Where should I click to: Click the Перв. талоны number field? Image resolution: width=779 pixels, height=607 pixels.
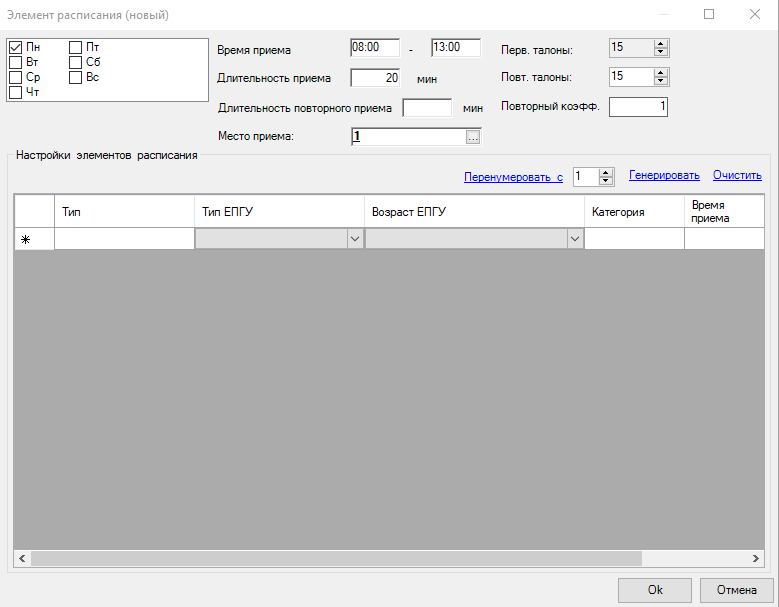point(632,48)
